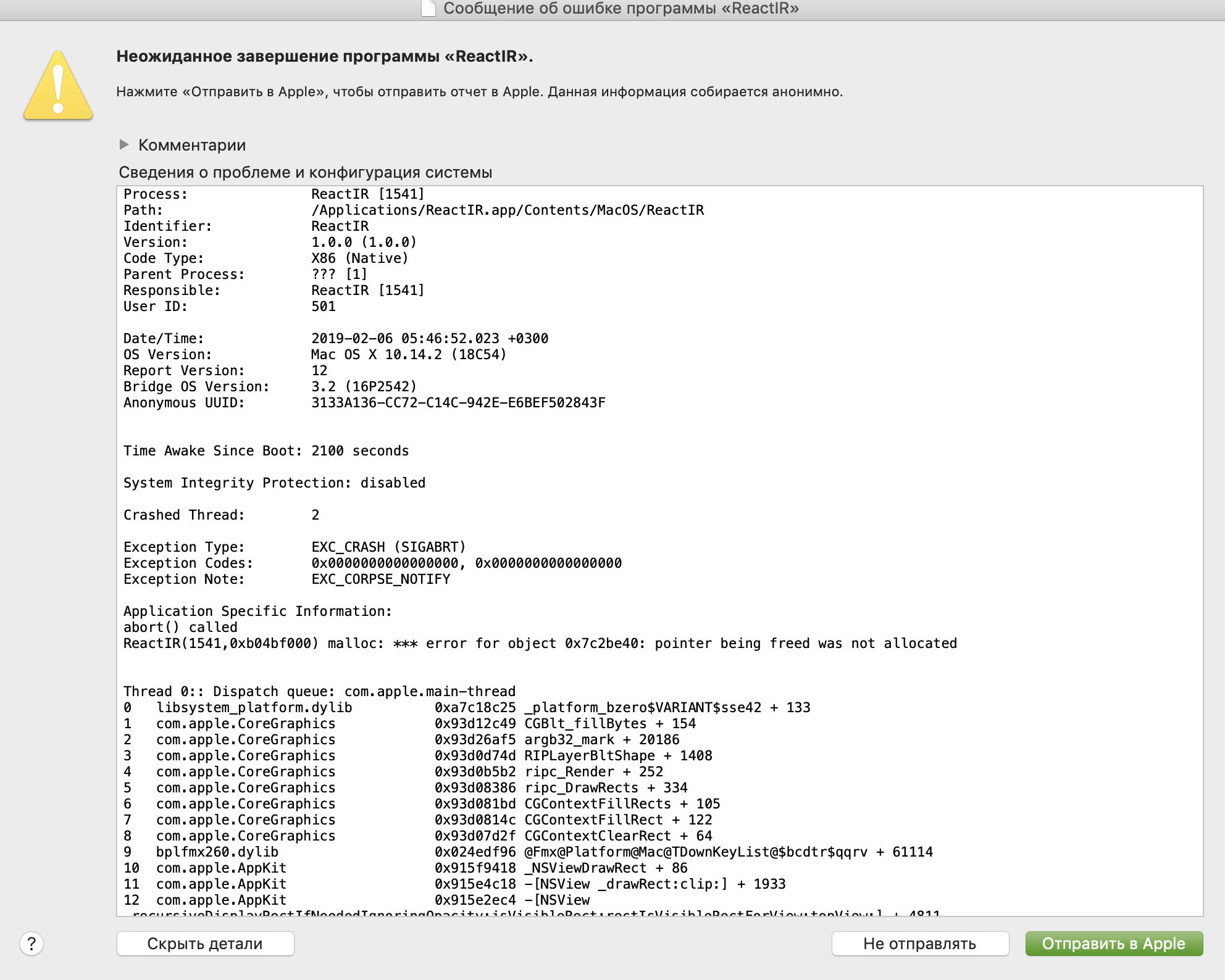
Task: Click the malloc error message line
Action: click(x=540, y=643)
